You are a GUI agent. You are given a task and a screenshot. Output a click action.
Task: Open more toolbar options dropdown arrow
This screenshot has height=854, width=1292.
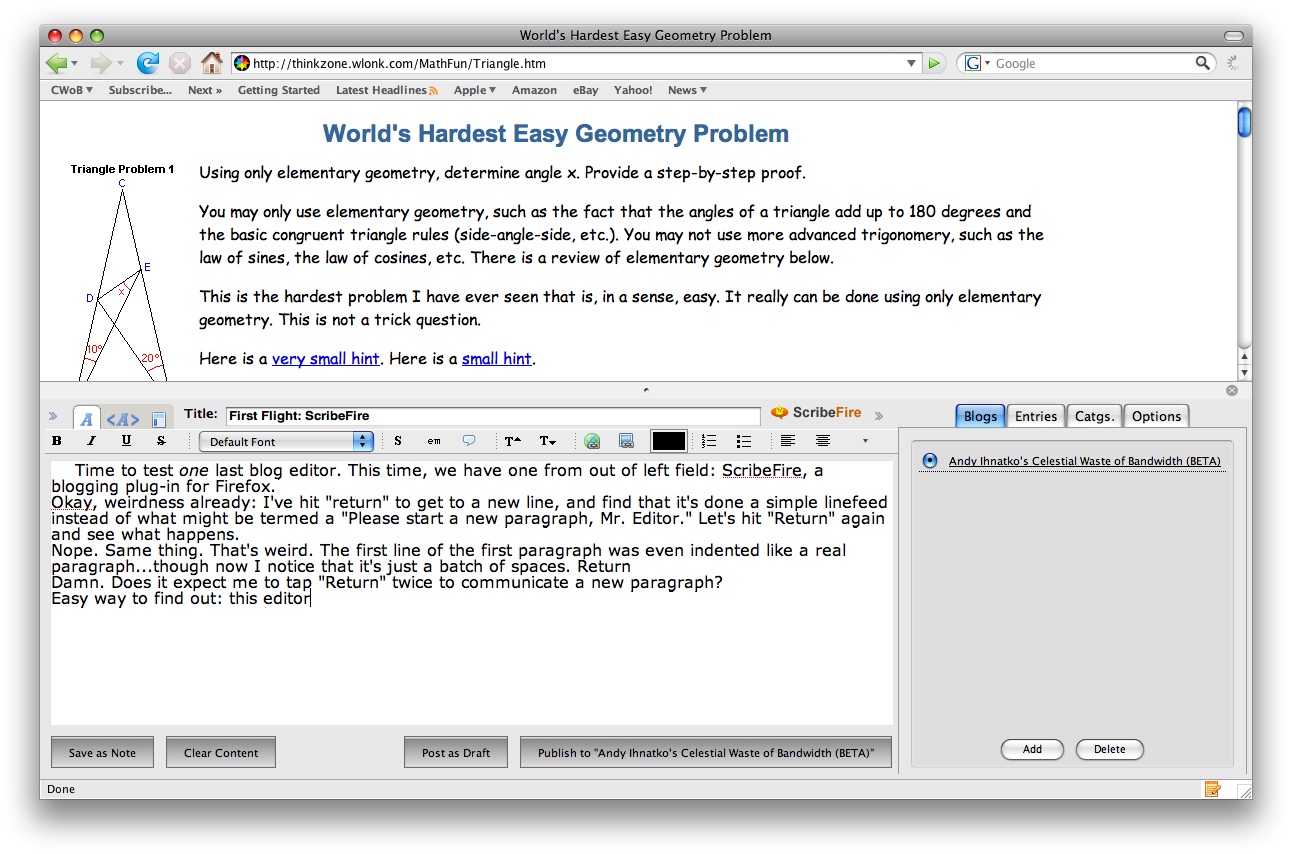[x=865, y=441]
